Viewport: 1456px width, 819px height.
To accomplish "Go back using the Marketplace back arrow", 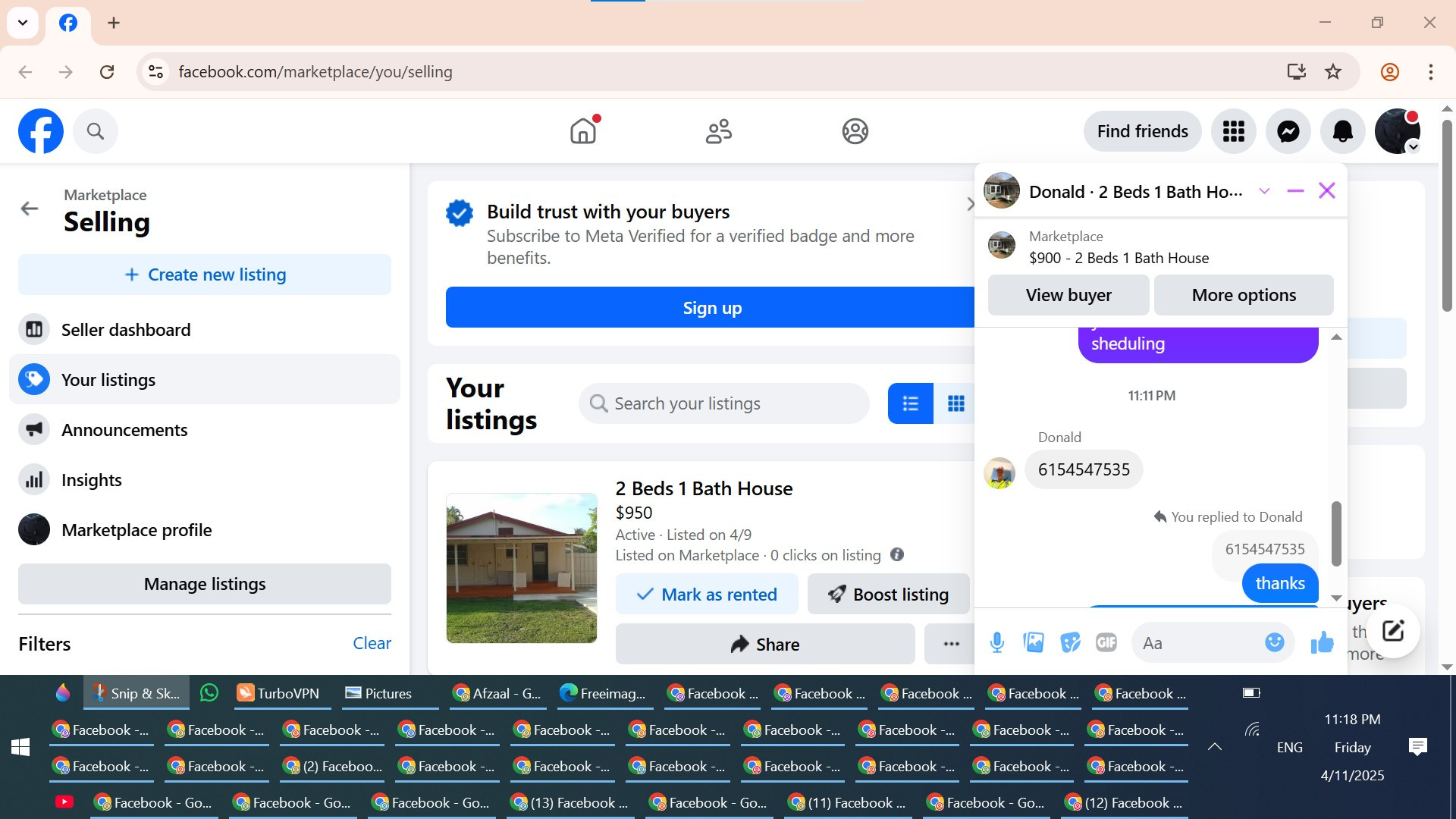I will [30, 209].
